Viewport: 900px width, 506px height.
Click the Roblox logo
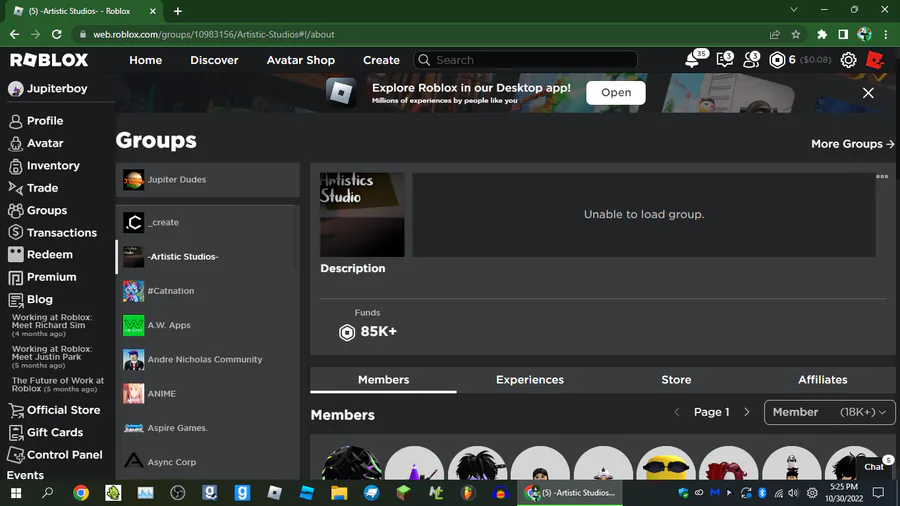point(49,60)
